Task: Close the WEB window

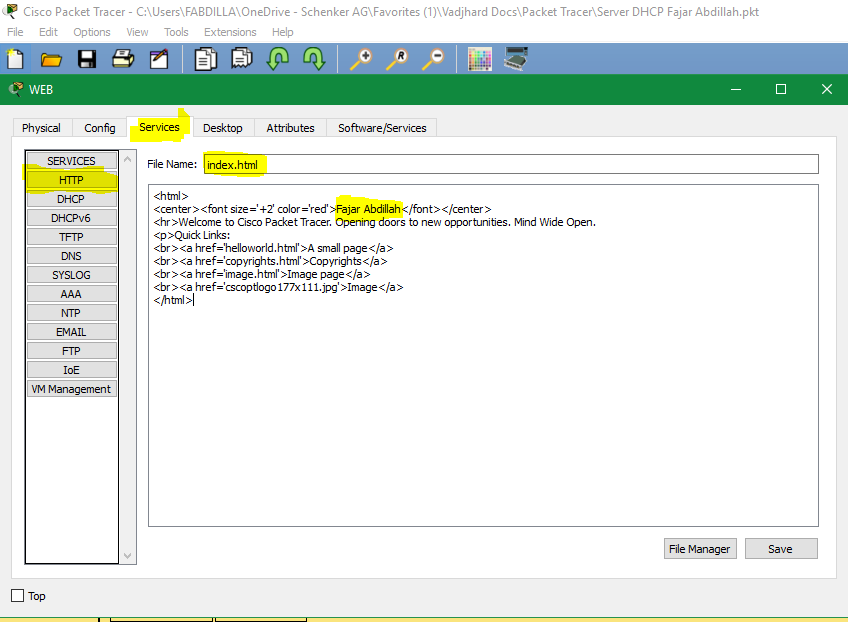Action: 826,89
